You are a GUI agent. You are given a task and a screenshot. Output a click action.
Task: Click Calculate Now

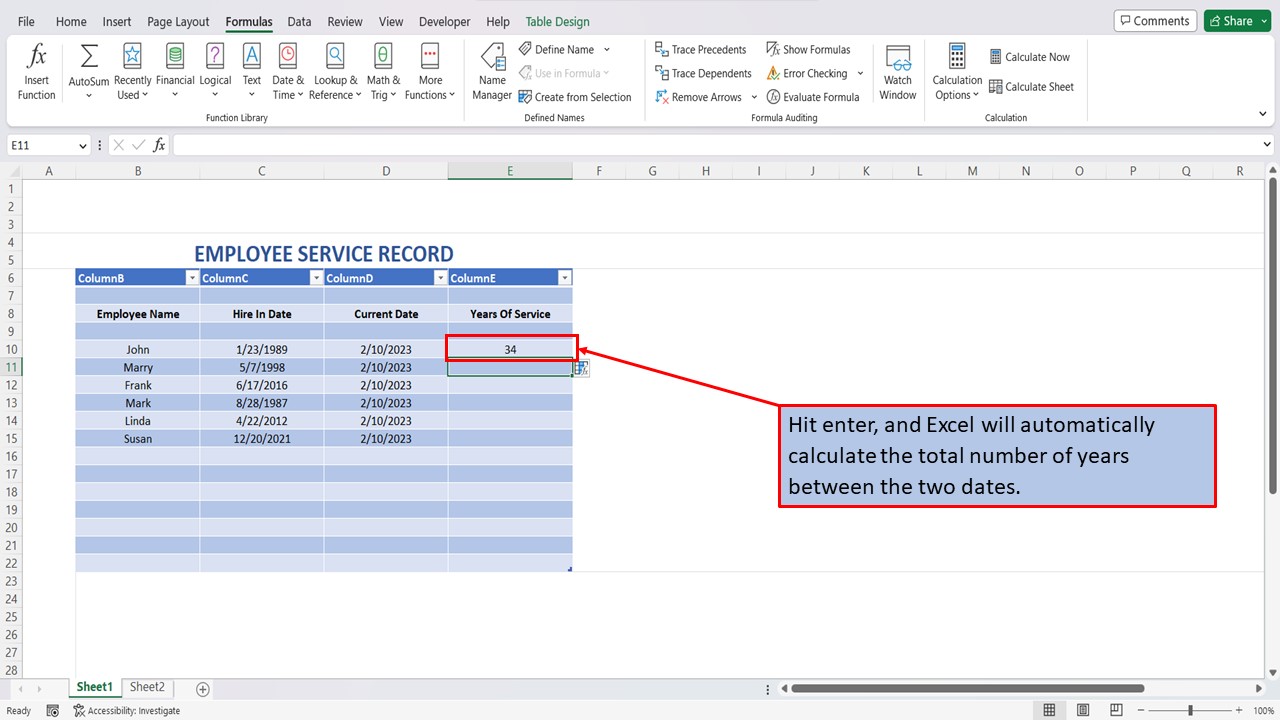coord(1030,56)
